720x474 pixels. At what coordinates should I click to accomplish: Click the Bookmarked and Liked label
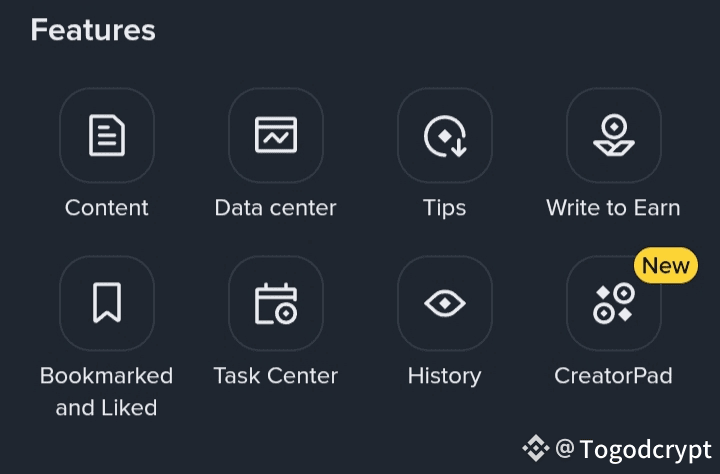[106, 391]
